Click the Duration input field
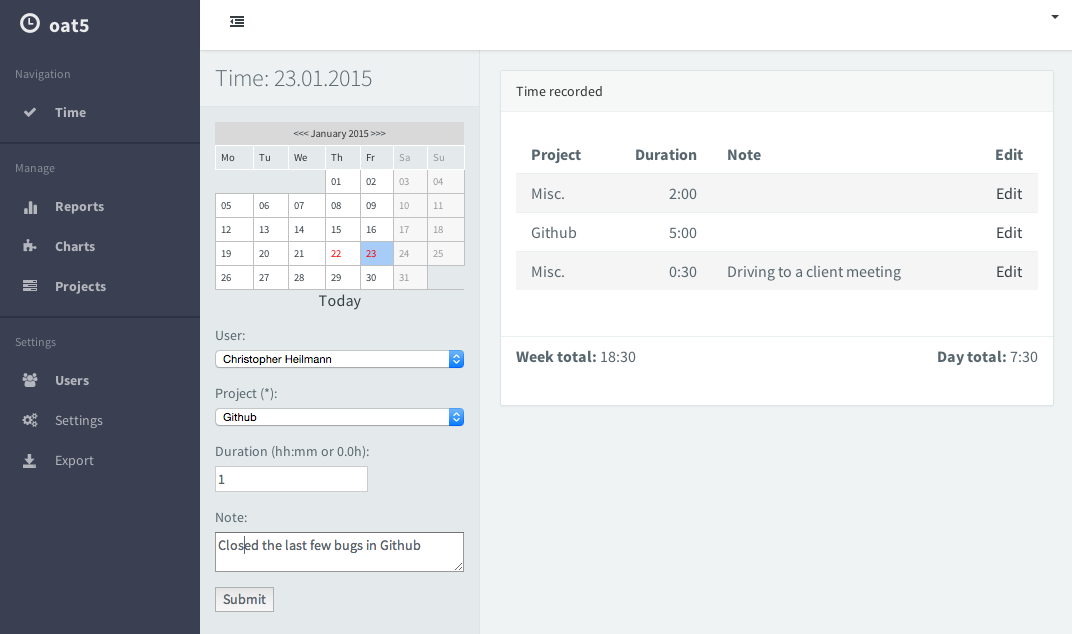Image resolution: width=1072 pixels, height=634 pixels. (x=291, y=479)
